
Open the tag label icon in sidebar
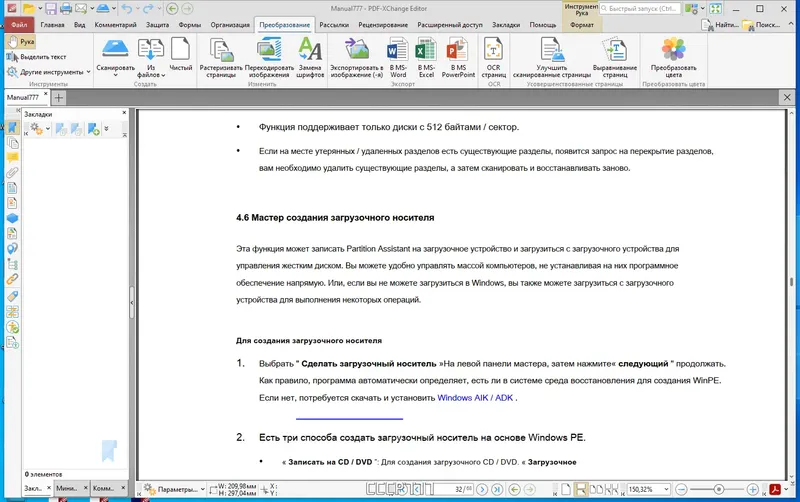[12, 296]
